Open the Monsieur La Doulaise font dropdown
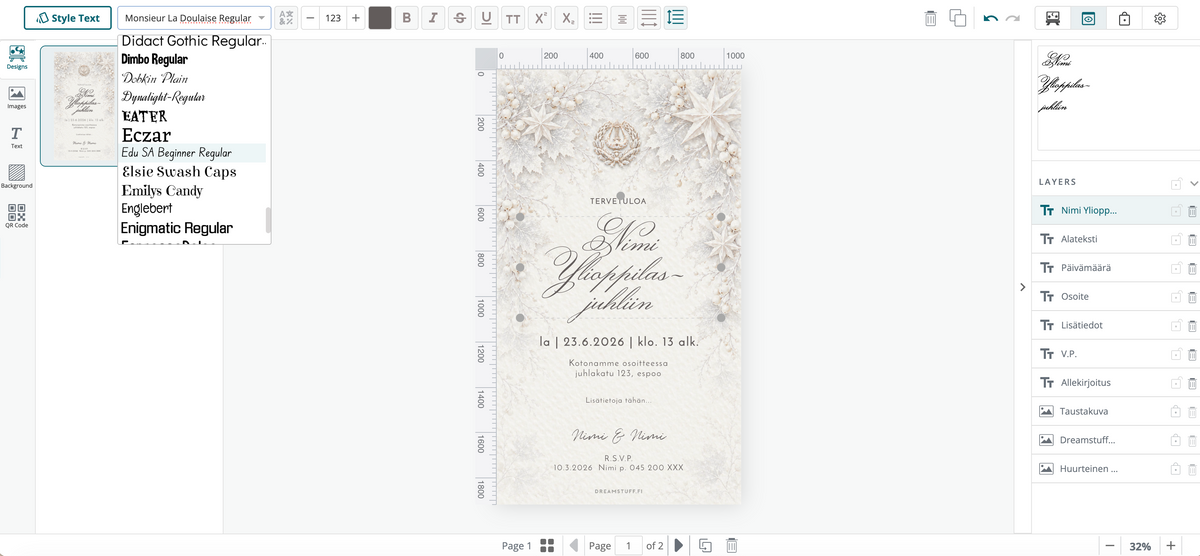 [194, 18]
